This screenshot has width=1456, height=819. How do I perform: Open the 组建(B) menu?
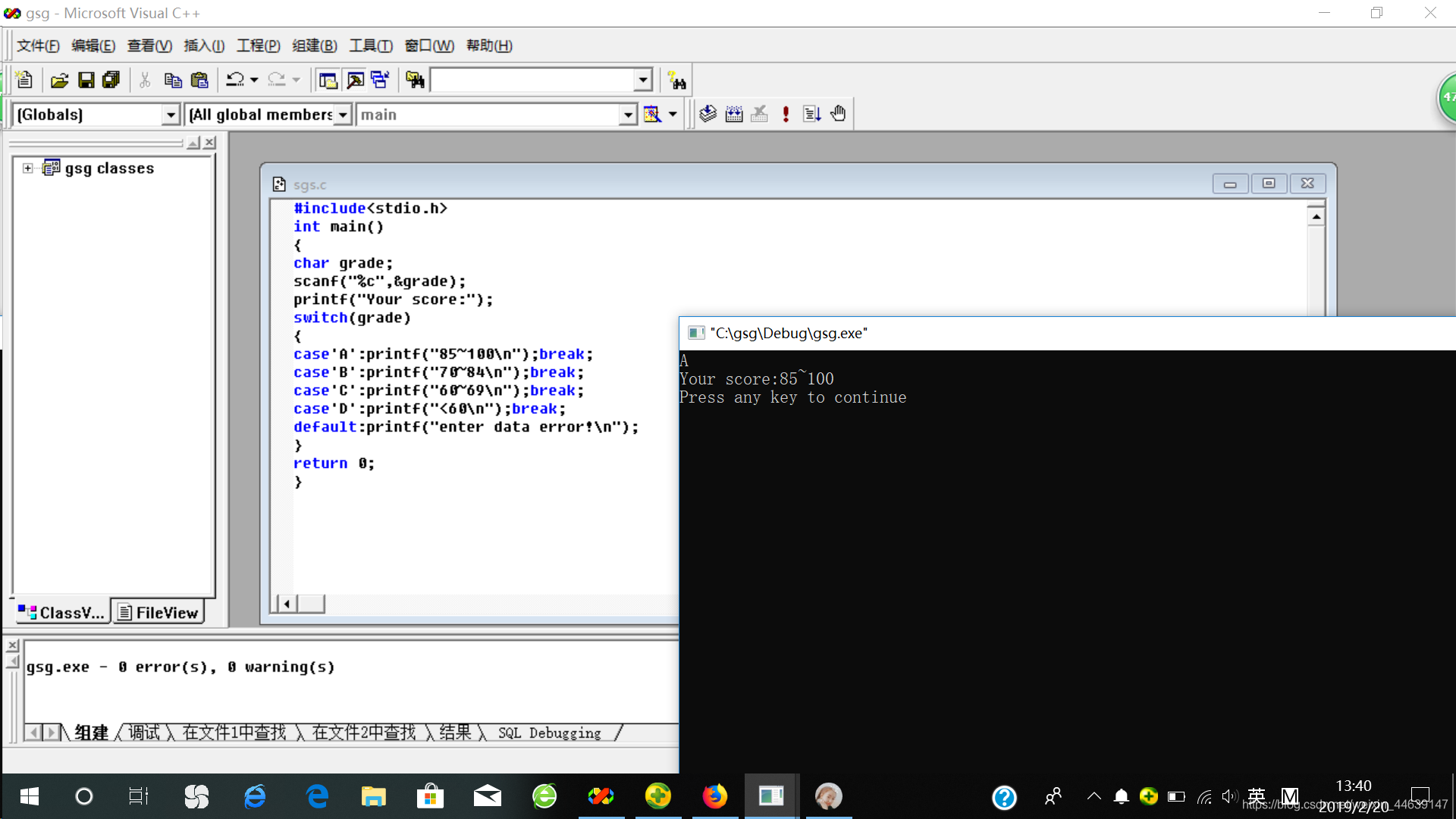pyautogui.click(x=315, y=45)
